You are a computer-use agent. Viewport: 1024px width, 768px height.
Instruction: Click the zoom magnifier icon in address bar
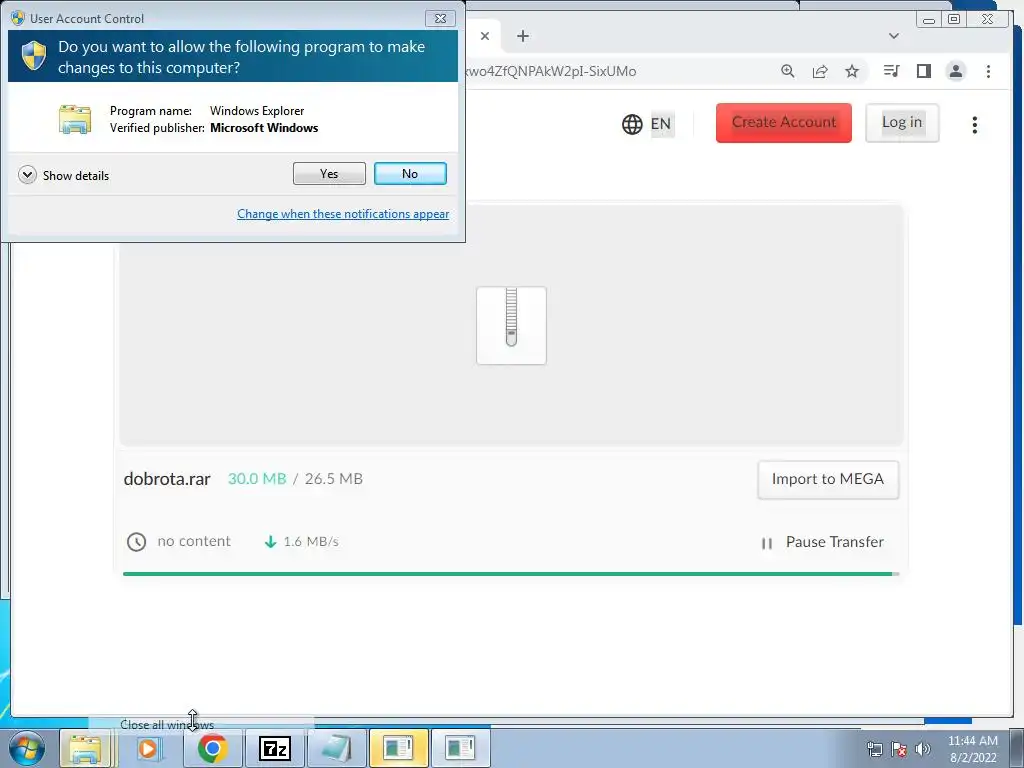(x=788, y=71)
